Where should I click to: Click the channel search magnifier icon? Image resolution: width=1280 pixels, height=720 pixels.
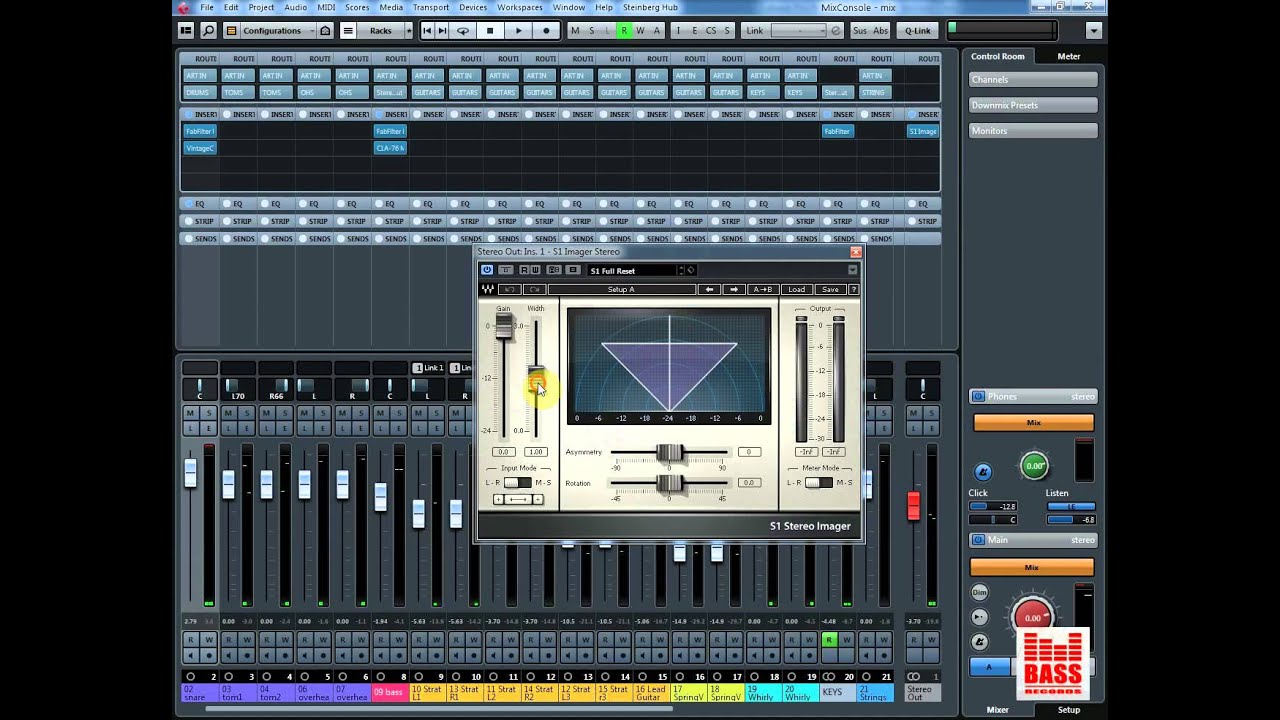[209, 31]
